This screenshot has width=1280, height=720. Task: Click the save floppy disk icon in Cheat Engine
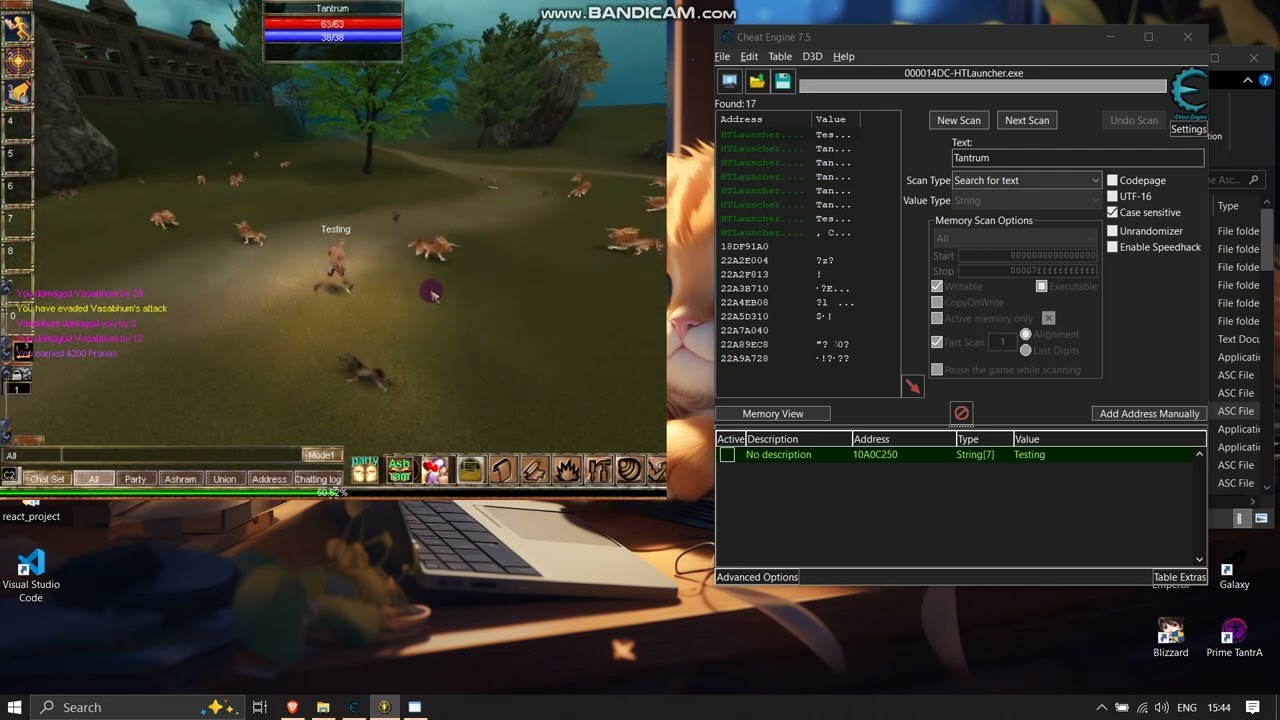[x=783, y=81]
